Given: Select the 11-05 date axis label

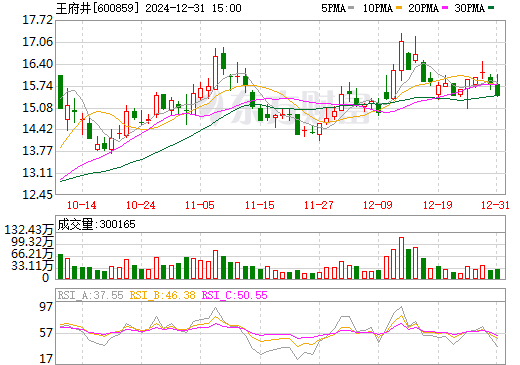Looking at the screenshot, I should pos(200,205).
